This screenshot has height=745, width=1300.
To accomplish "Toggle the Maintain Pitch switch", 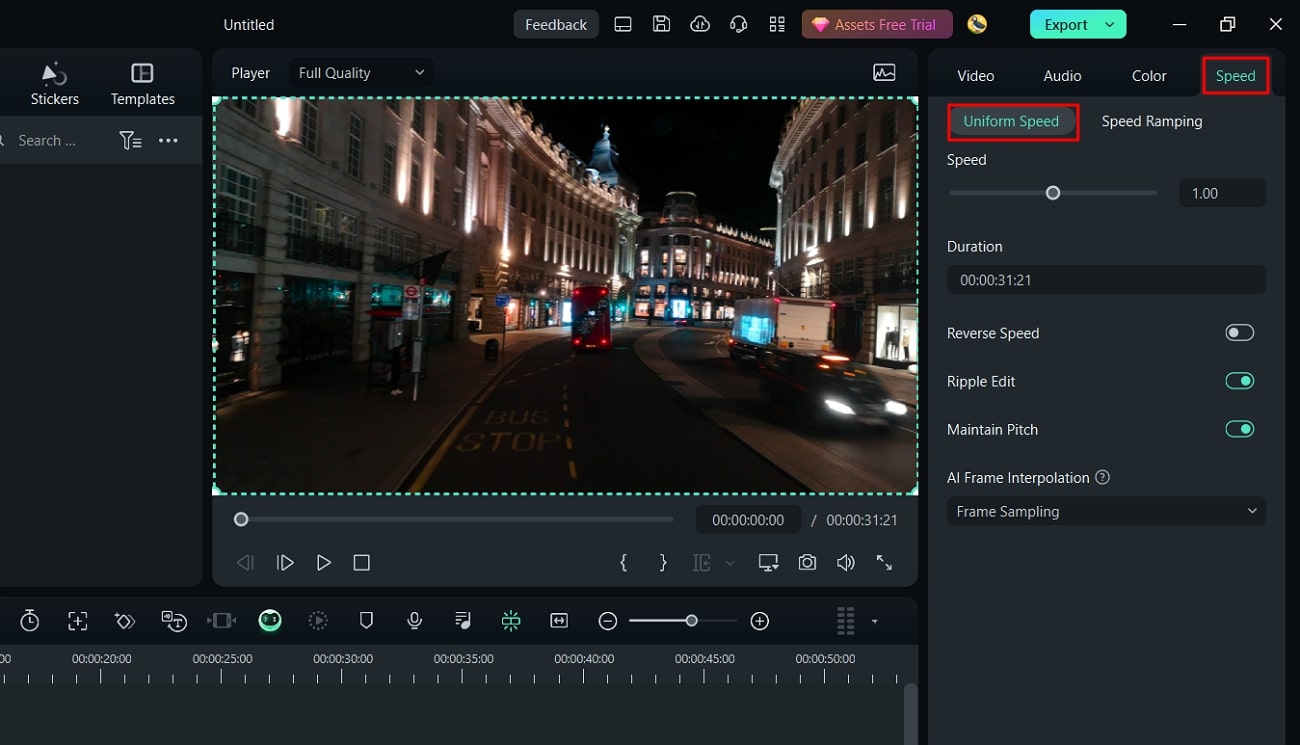I will click(x=1239, y=429).
